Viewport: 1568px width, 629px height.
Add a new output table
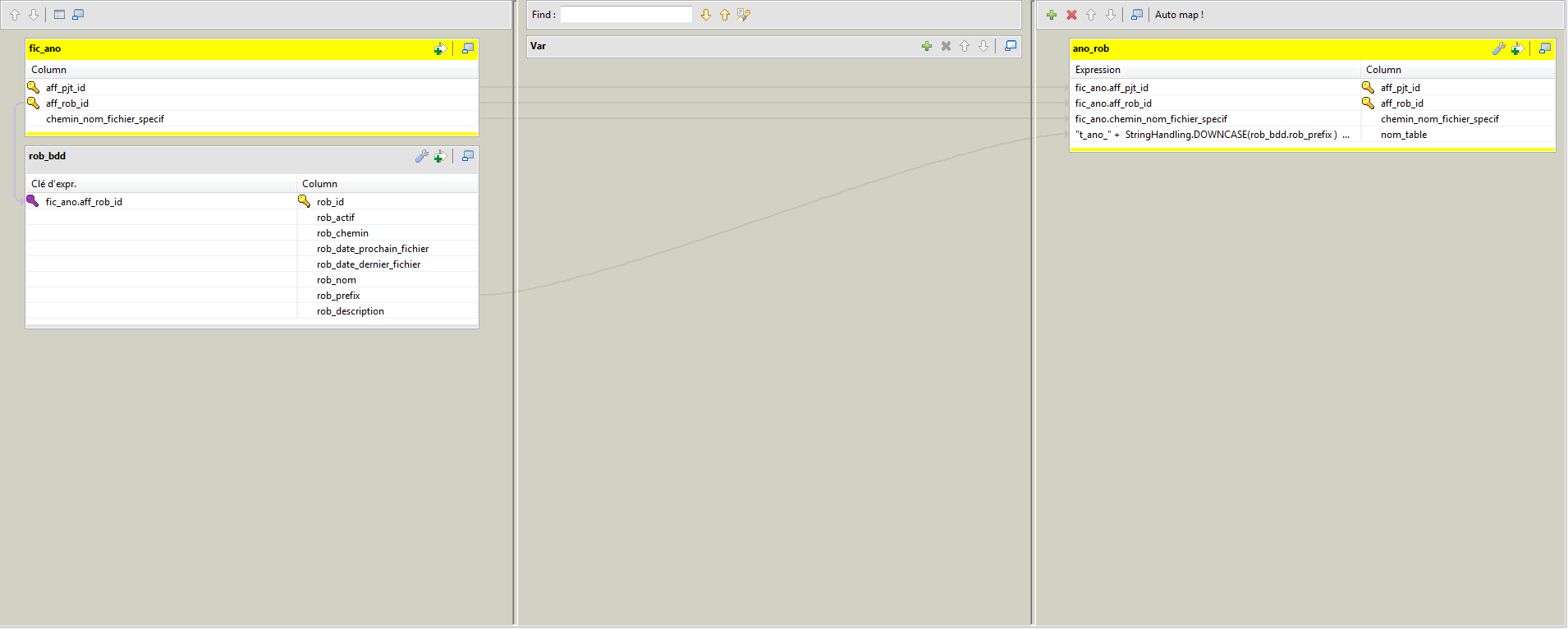click(1052, 15)
